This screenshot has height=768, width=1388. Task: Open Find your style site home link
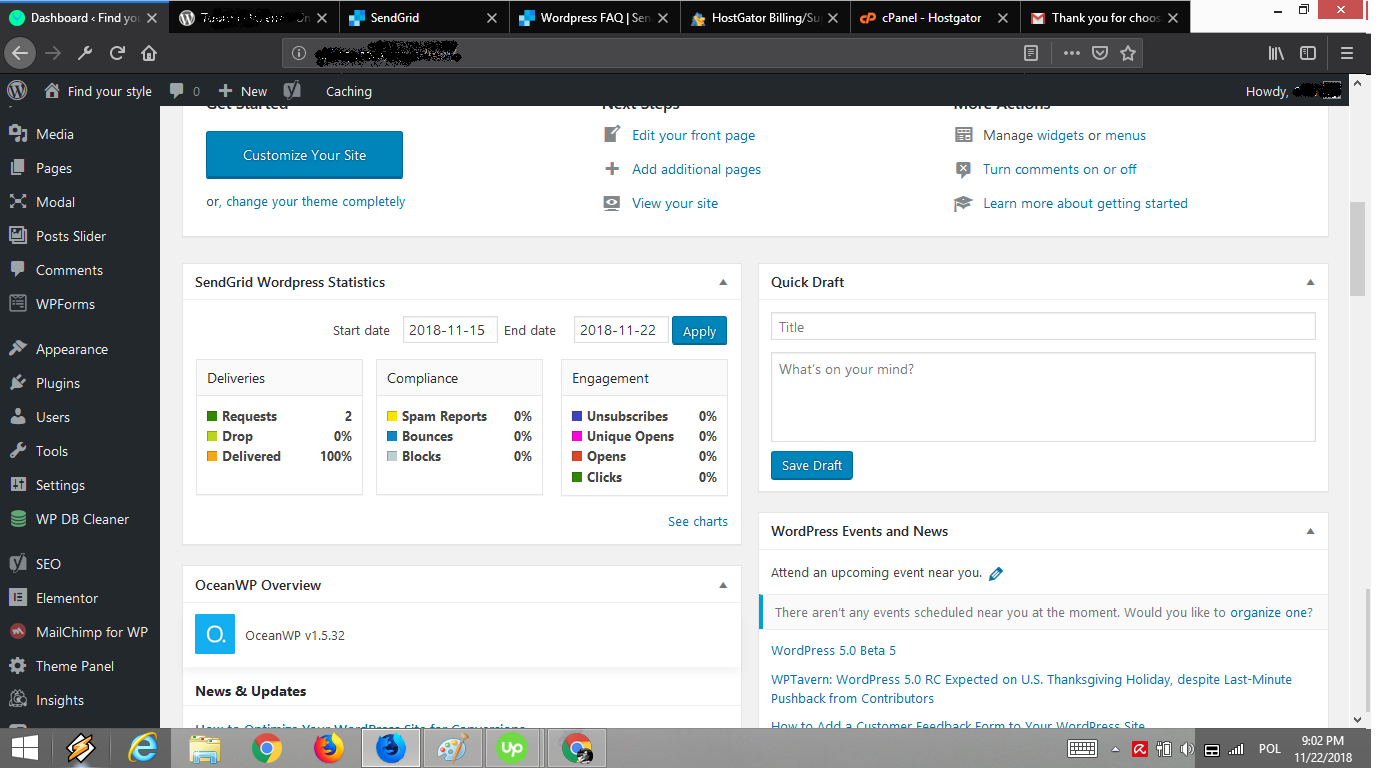tap(98, 91)
